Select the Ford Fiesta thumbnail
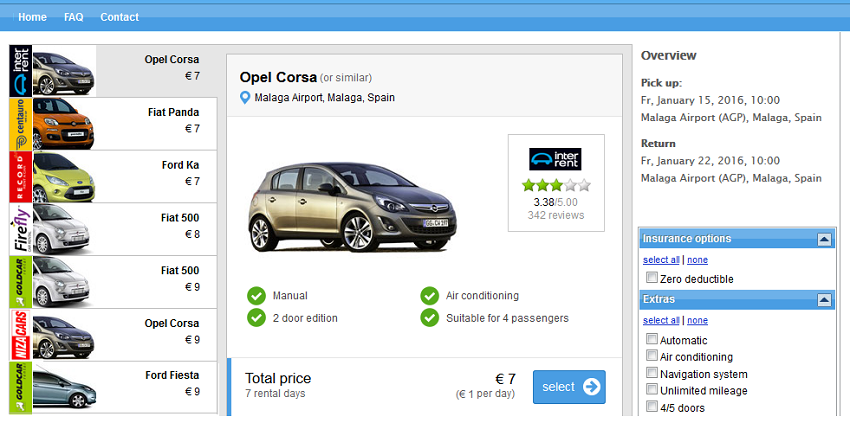850x425 pixels. 64,388
